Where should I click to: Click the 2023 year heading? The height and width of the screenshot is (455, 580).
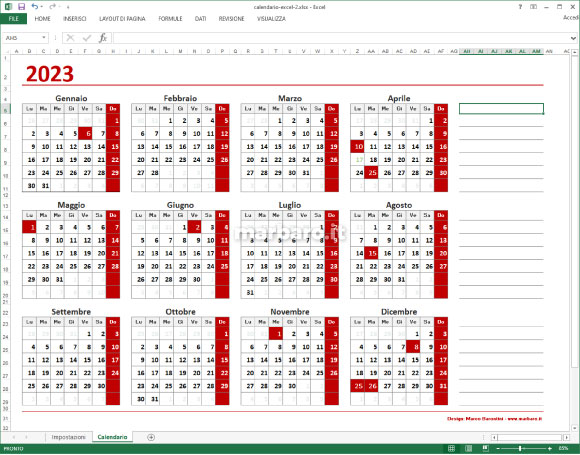point(50,74)
